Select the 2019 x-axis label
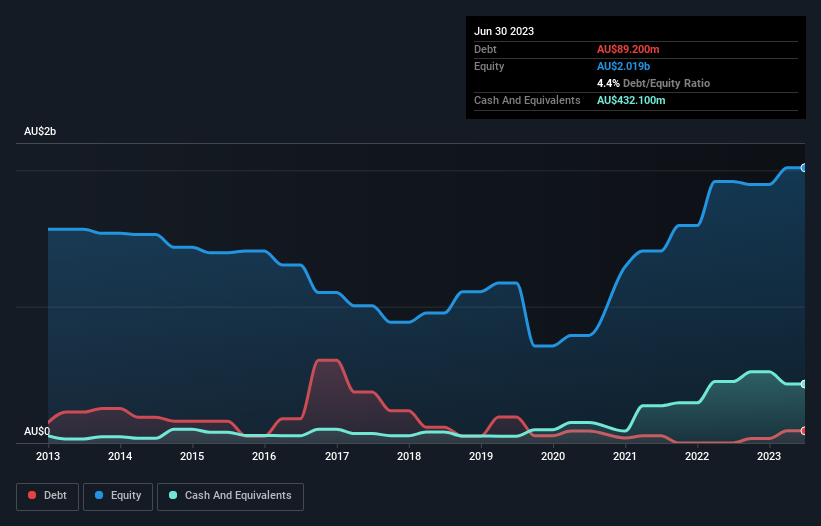821x526 pixels. pos(481,456)
